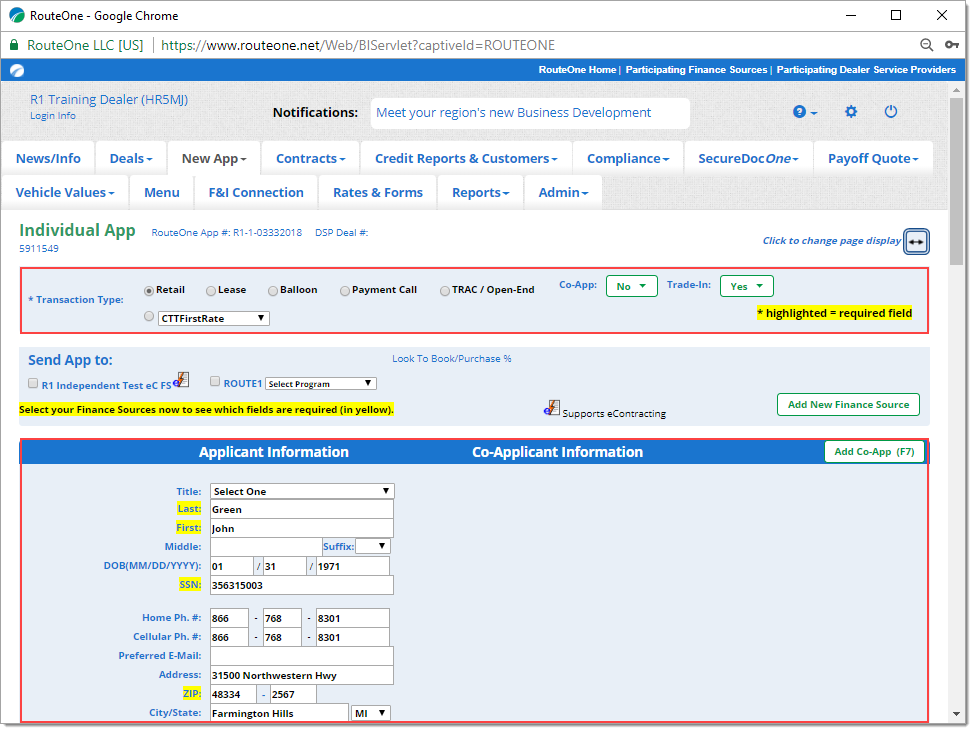Open the Co-App No dropdown
The image size is (973, 731).
(x=632, y=286)
